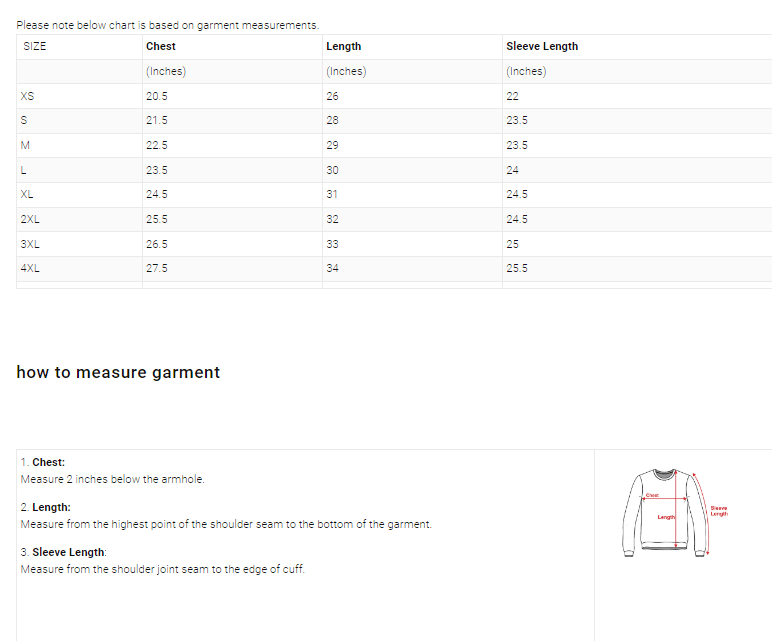This screenshot has height=641, width=772.
Task: Select the "2. Length:" instruction label
Action: tap(45, 507)
